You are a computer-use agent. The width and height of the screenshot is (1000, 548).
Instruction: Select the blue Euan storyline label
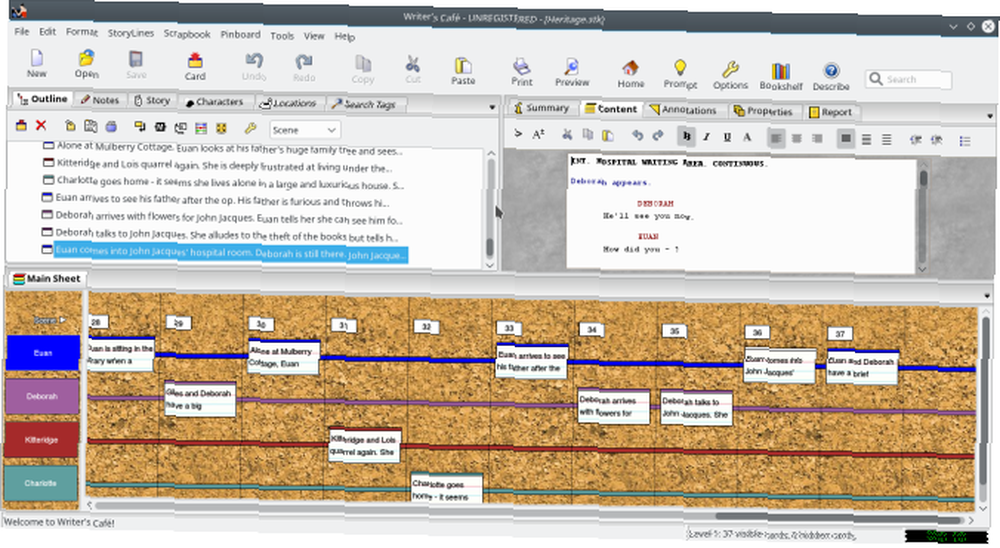coord(43,353)
